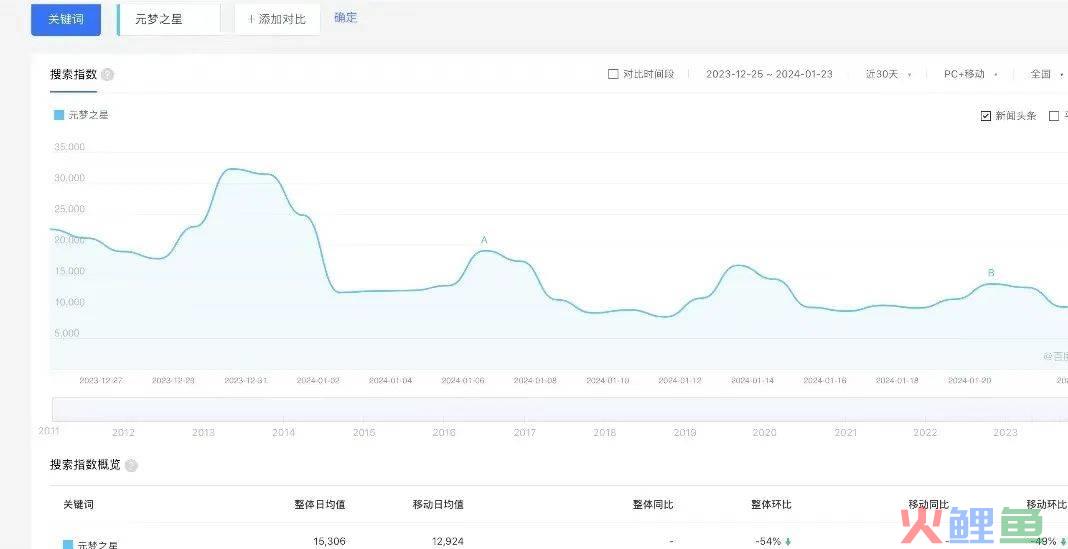Click the + 添加对比 button
The height and width of the screenshot is (549, 1068).
(x=277, y=19)
